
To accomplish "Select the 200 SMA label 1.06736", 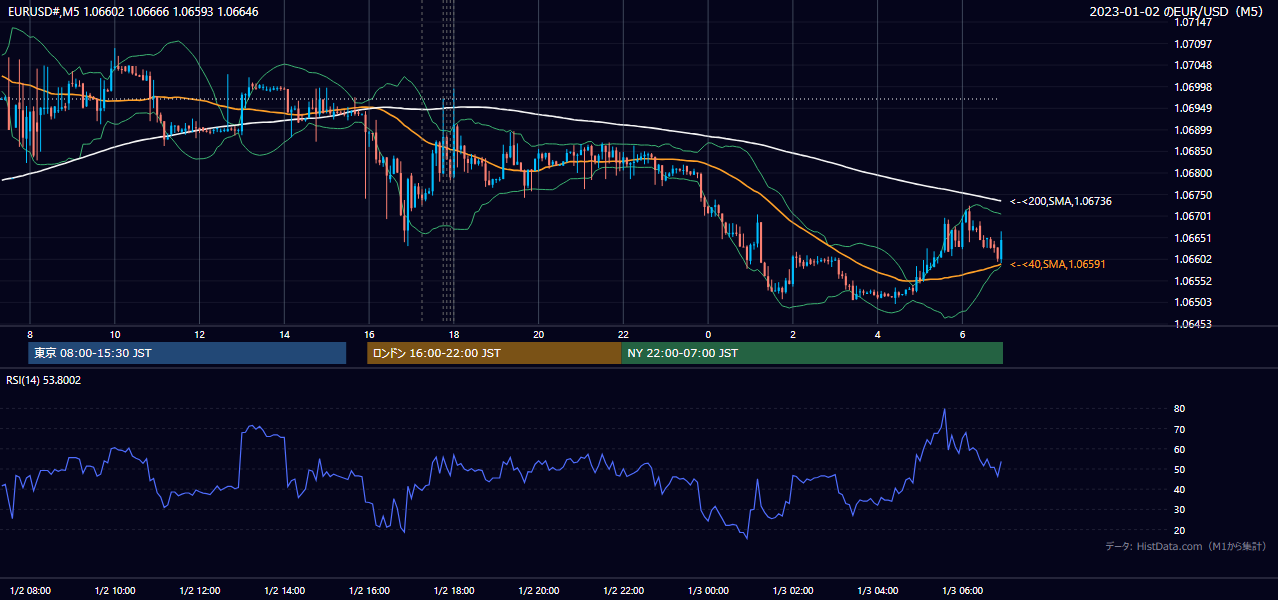I will click(1061, 202).
